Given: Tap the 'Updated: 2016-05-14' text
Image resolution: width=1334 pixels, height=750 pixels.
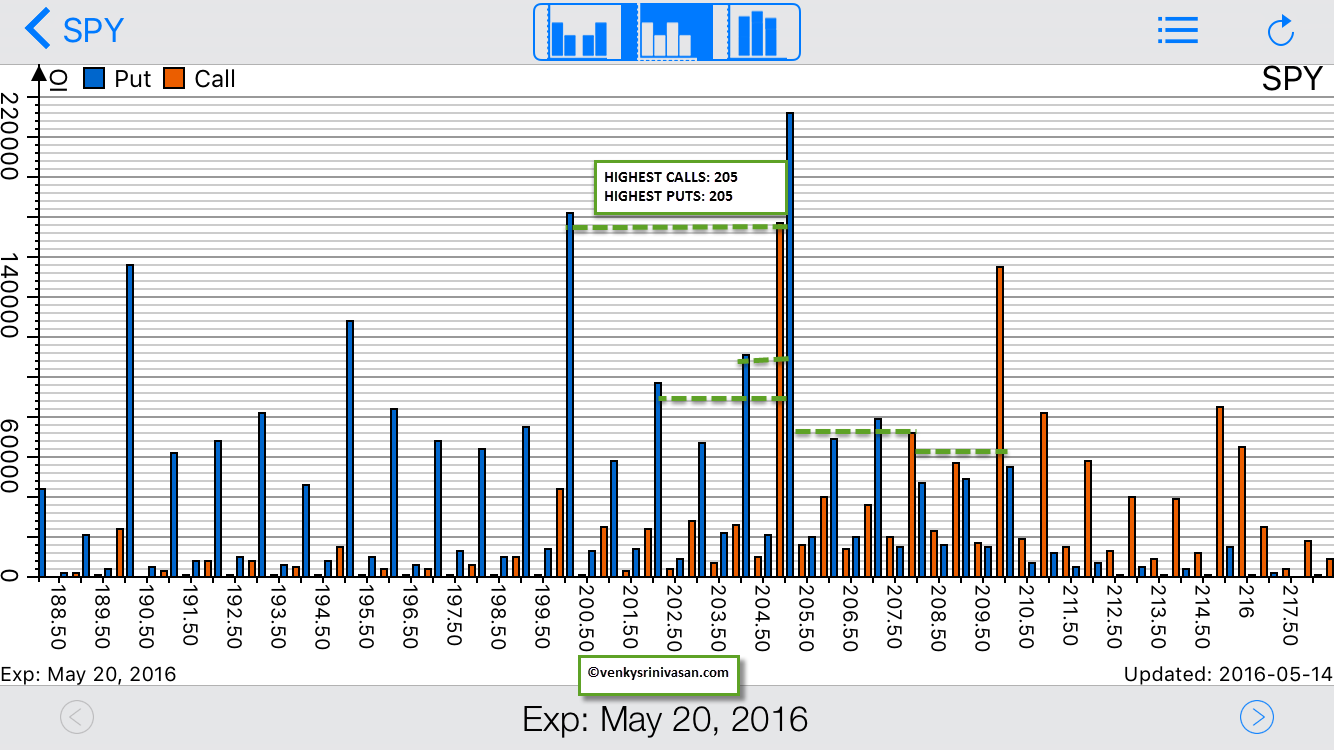Looking at the screenshot, I should [1228, 675].
